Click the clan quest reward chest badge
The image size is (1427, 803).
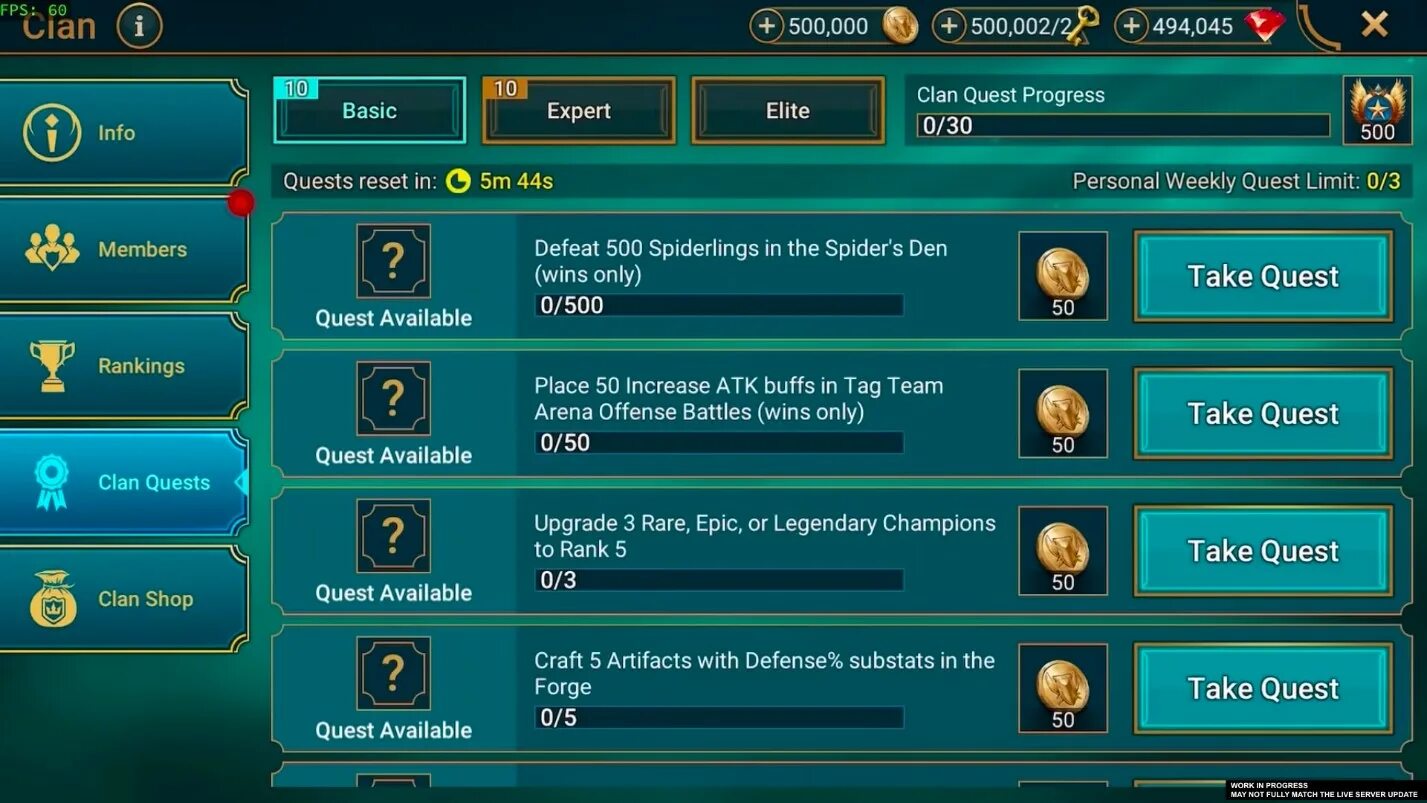tap(1376, 110)
